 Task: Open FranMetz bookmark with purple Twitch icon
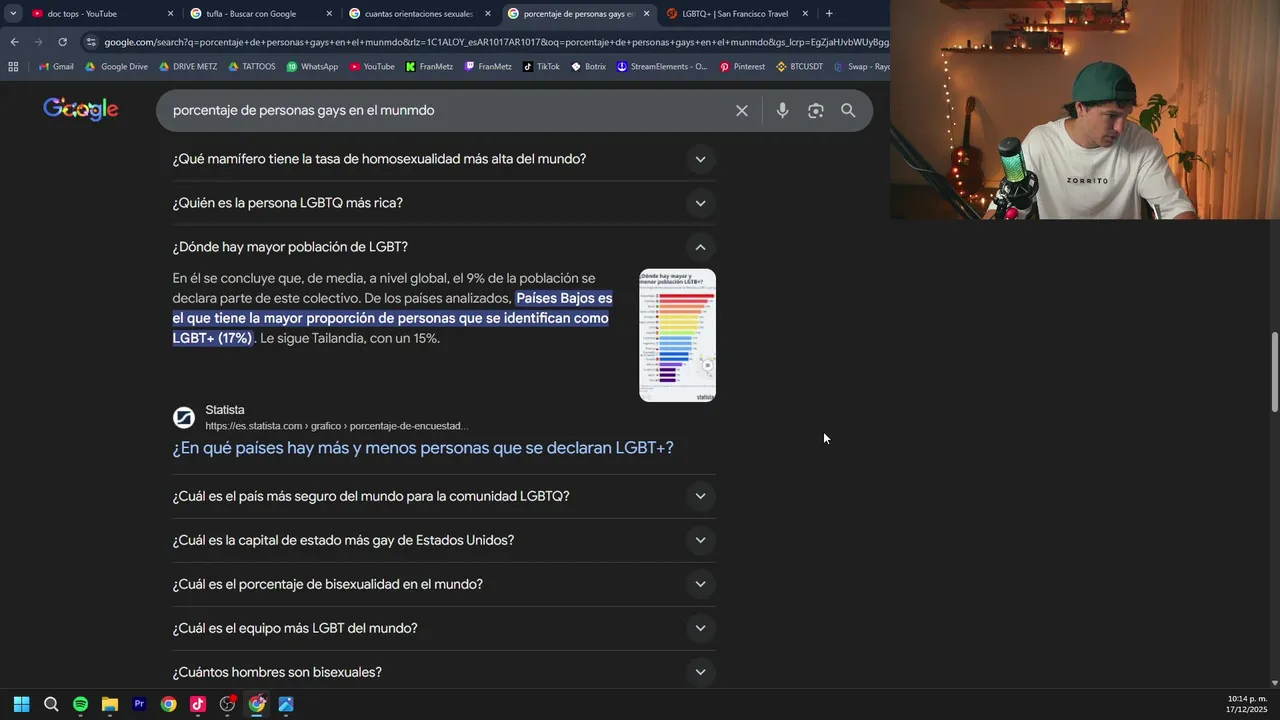point(488,67)
